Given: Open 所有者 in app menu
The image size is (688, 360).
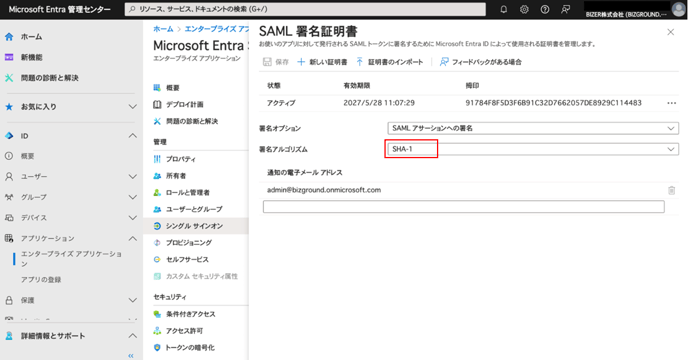Looking at the screenshot, I should [x=176, y=176].
